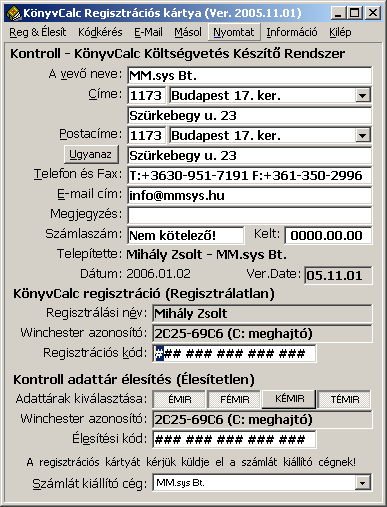Toggle the TÉMIR database button
The height and width of the screenshot is (507, 387).
(x=344, y=399)
